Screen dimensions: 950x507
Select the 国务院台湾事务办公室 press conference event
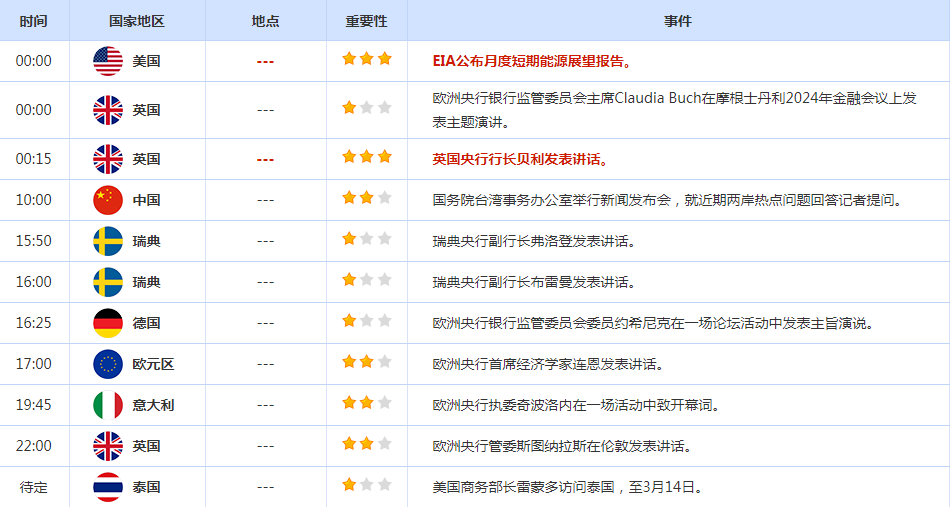(x=668, y=200)
